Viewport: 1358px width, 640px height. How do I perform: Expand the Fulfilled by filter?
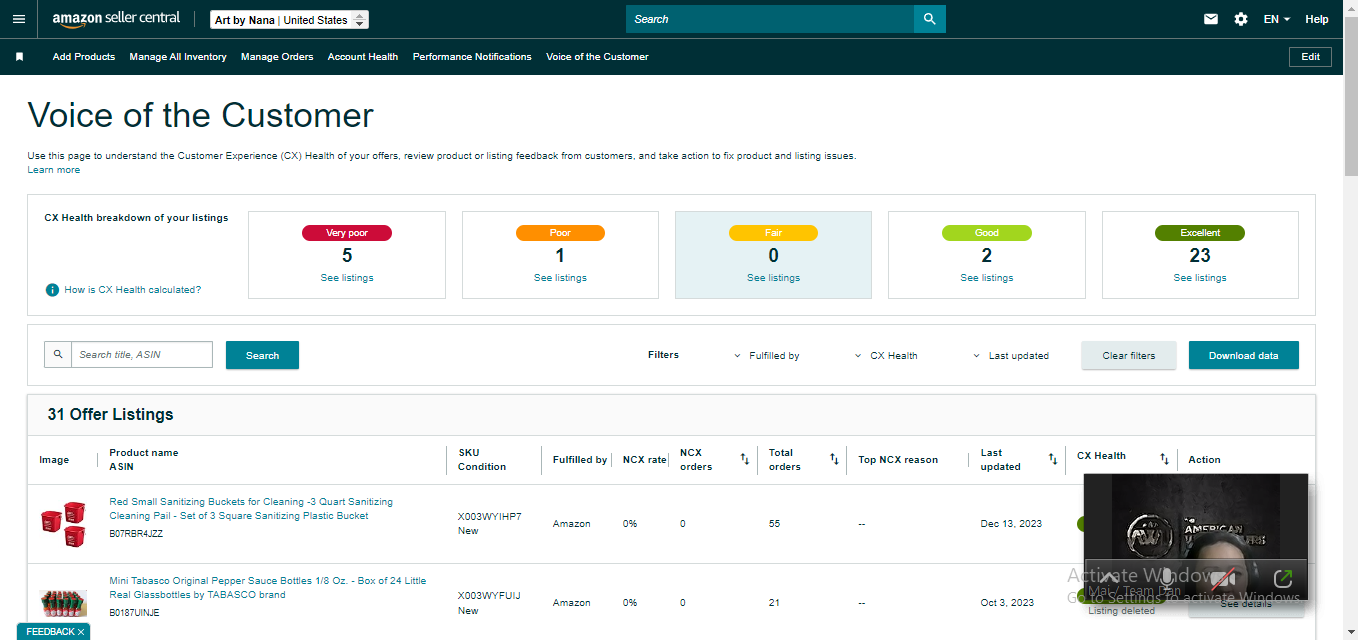767,355
